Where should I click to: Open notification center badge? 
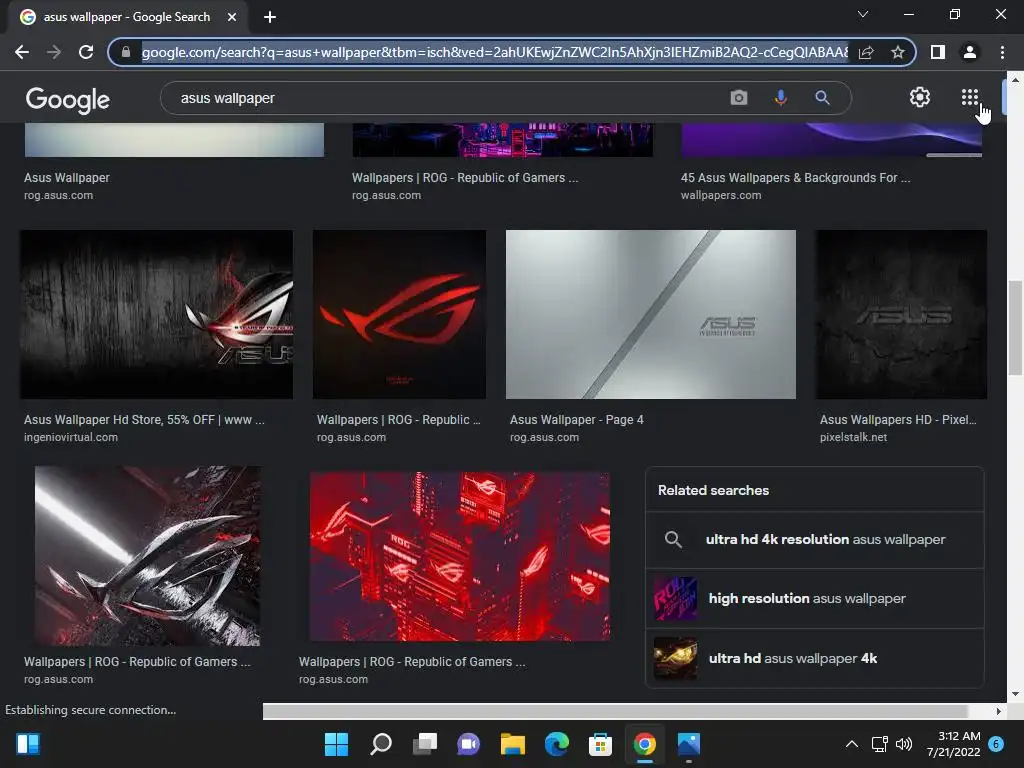(996, 744)
